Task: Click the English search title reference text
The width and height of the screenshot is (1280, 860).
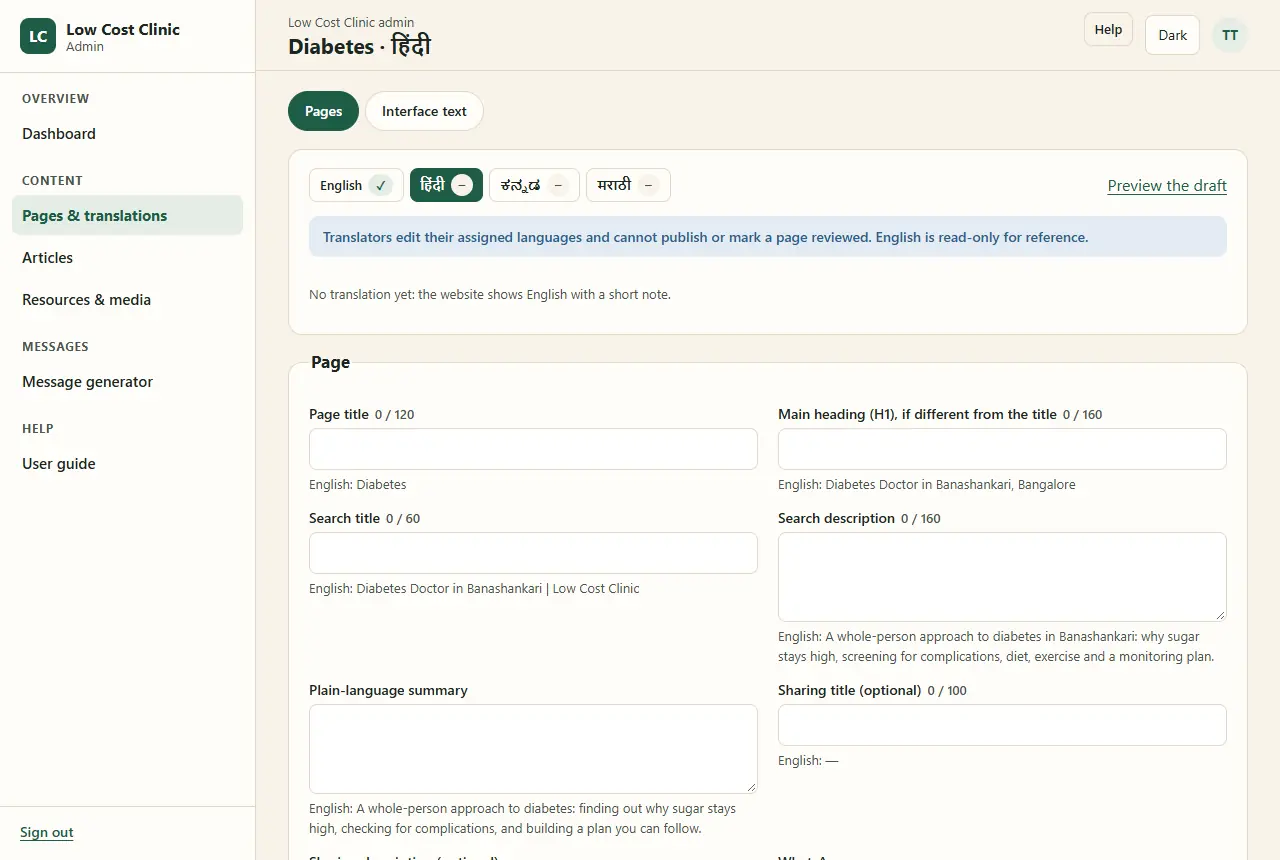Action: (474, 589)
